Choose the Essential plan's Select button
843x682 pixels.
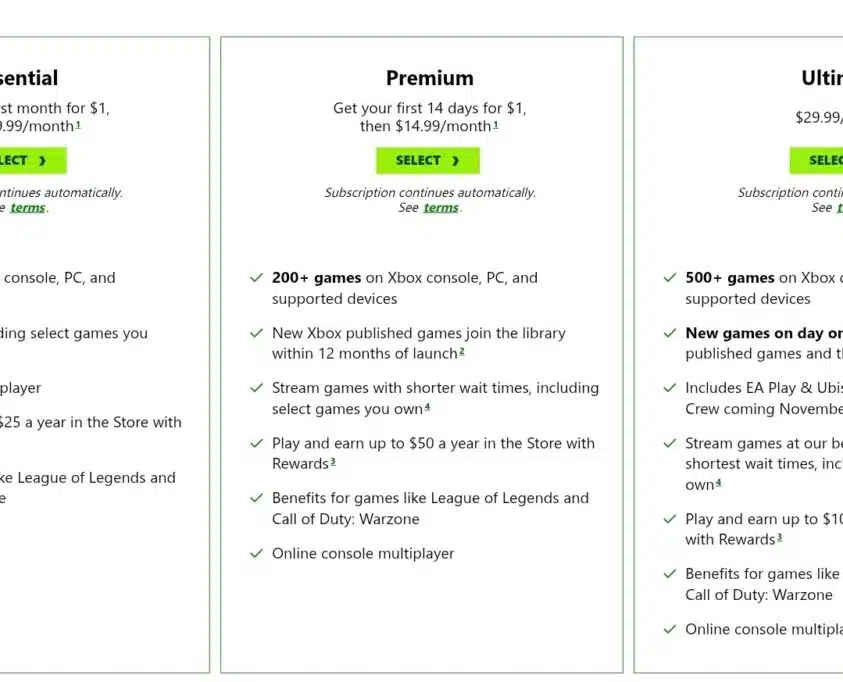[30, 160]
